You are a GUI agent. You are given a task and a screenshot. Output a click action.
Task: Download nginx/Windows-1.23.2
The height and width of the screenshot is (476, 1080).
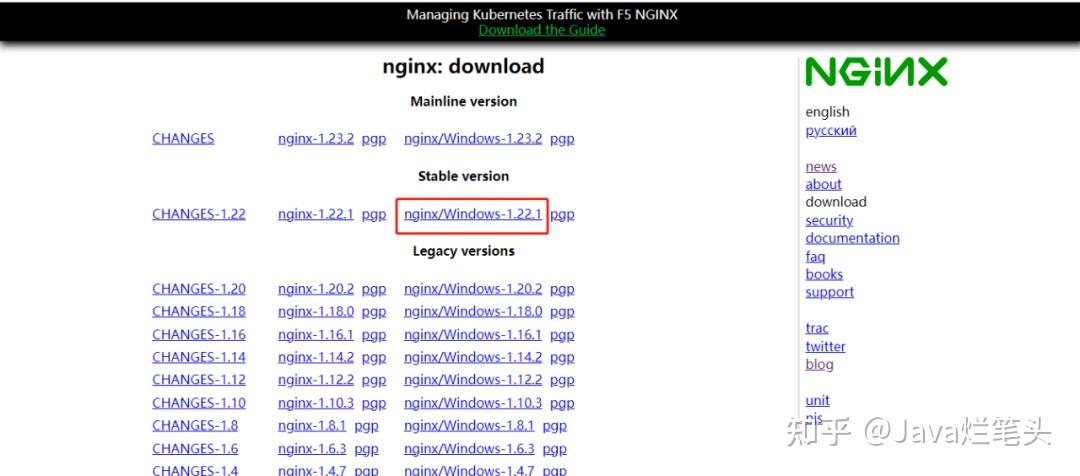pos(473,138)
